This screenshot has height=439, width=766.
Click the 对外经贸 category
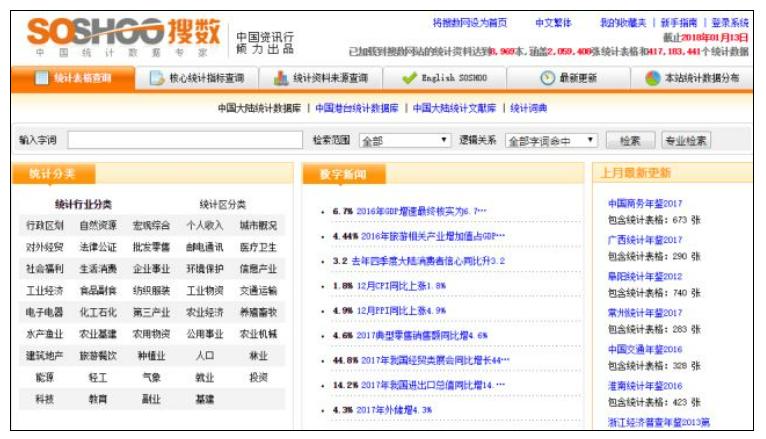coord(45,247)
